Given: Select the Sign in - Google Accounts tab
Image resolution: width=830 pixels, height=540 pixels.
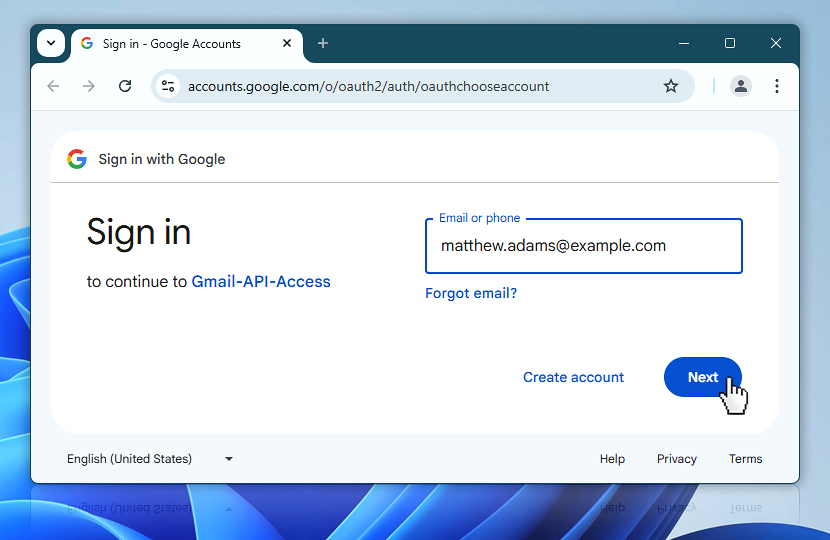Looking at the screenshot, I should coord(187,44).
